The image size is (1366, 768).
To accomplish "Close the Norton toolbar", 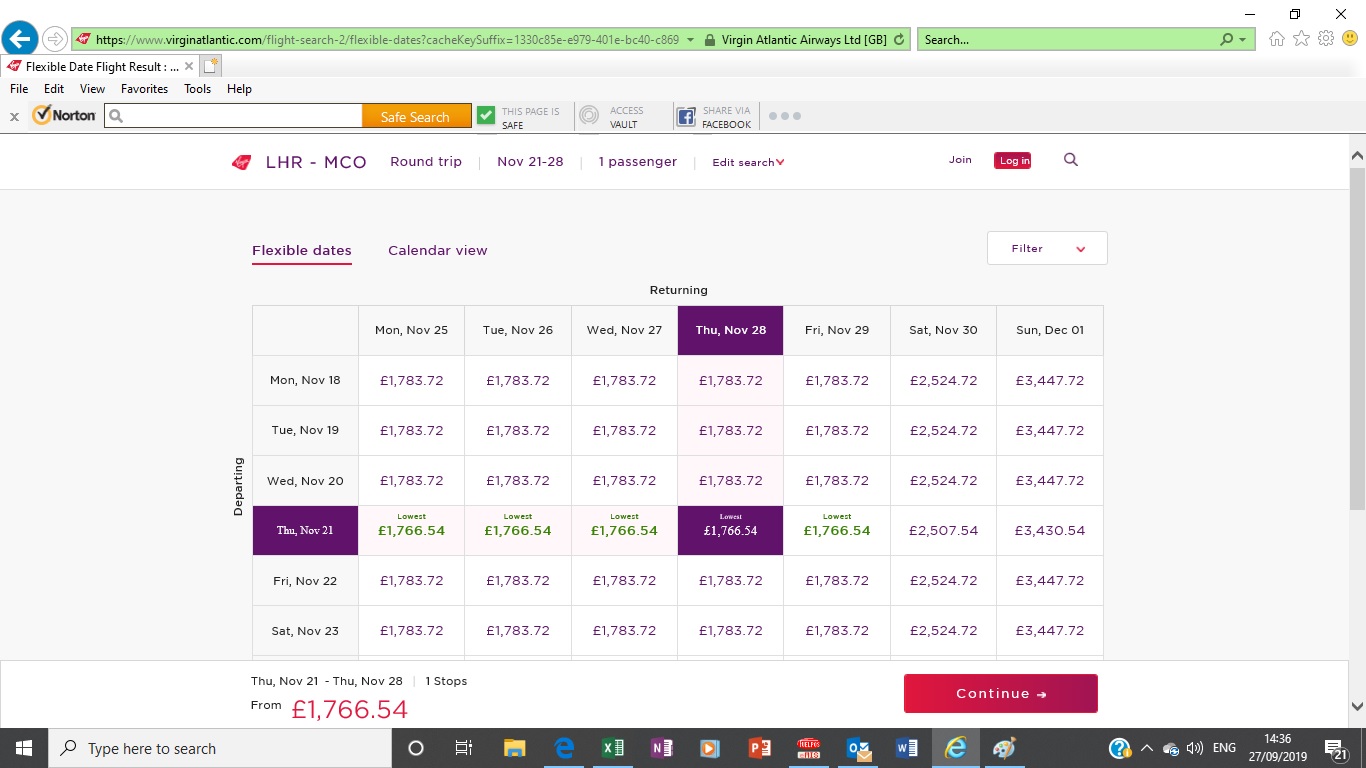I will [14, 117].
